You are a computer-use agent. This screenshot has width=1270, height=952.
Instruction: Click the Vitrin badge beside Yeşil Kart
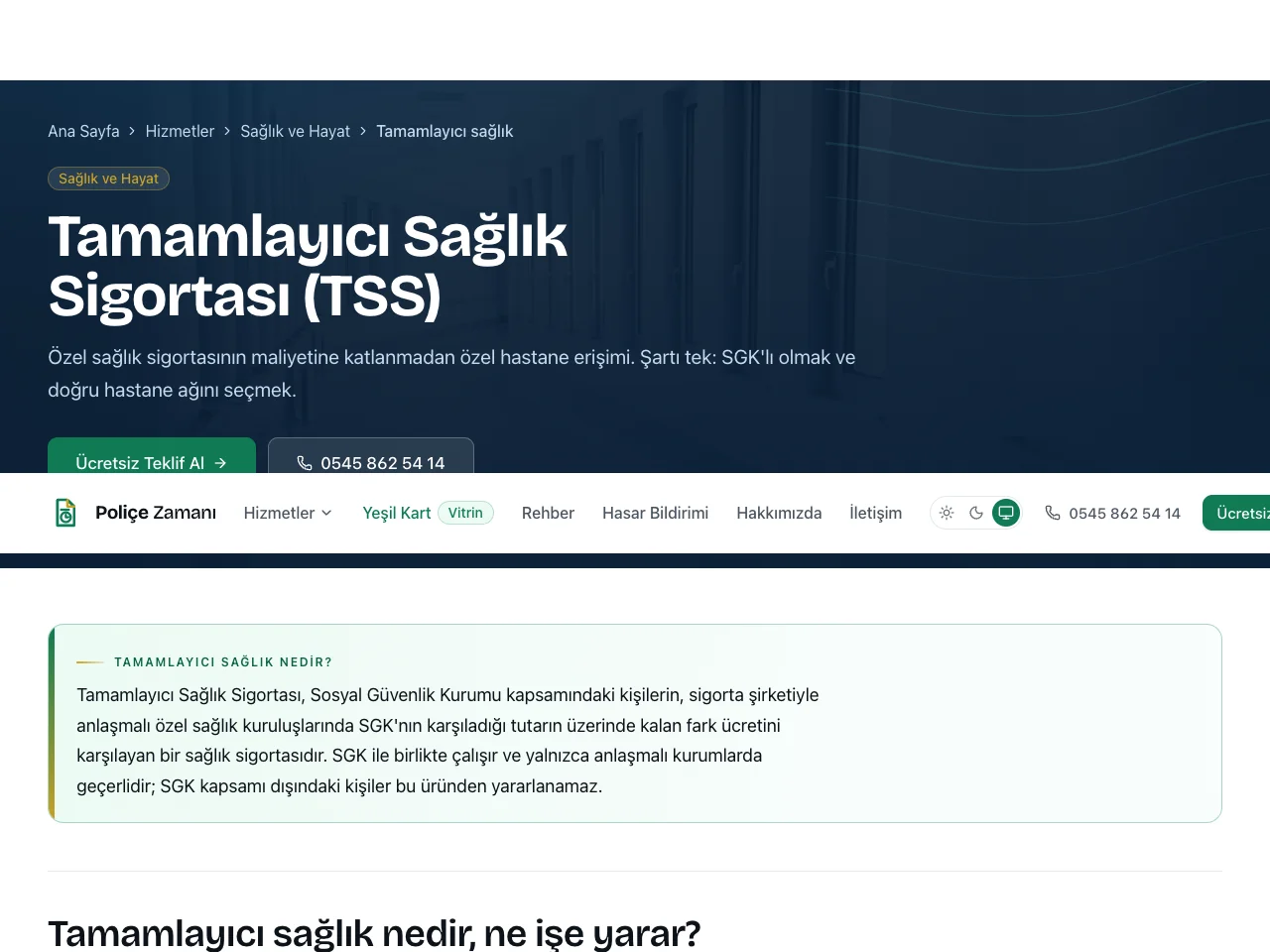coord(465,513)
